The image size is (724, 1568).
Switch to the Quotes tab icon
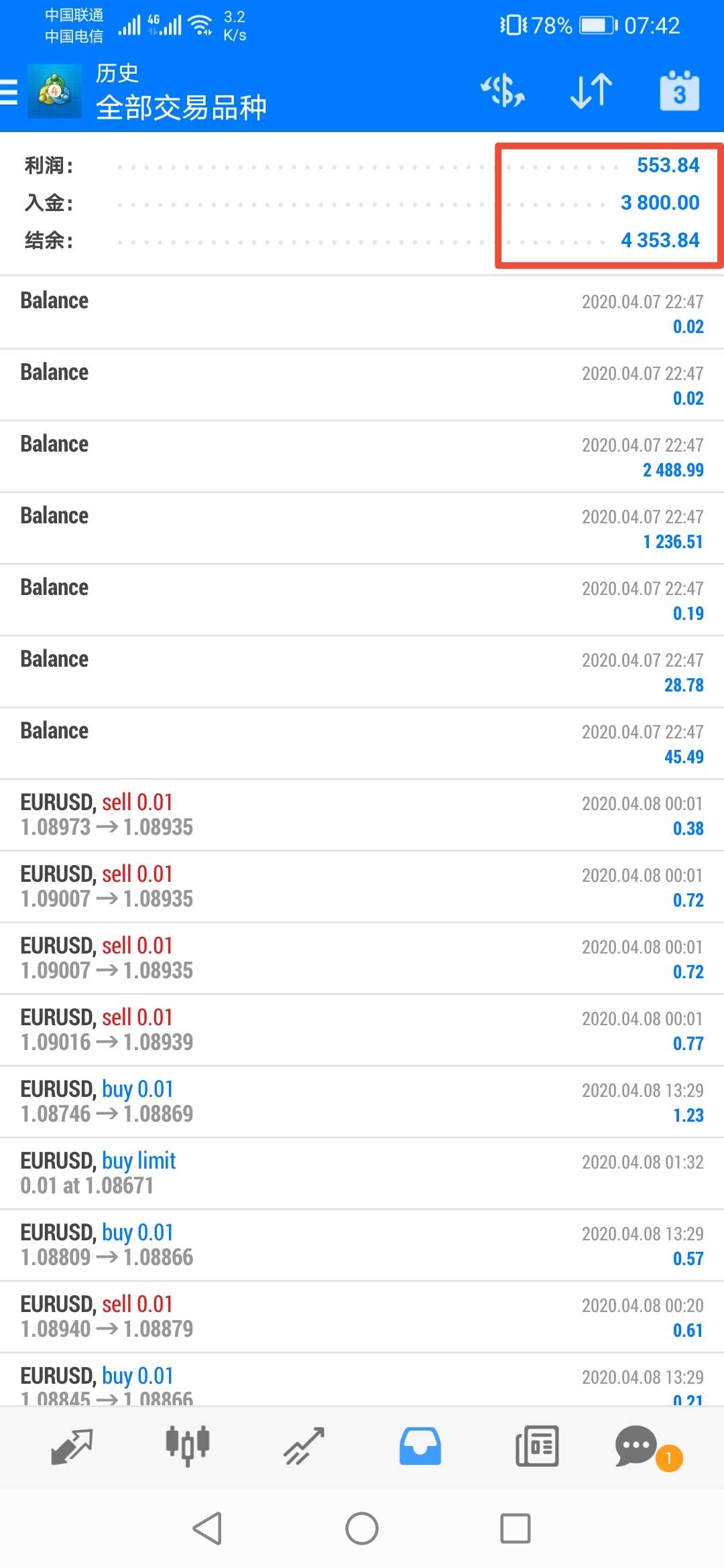point(72,1446)
